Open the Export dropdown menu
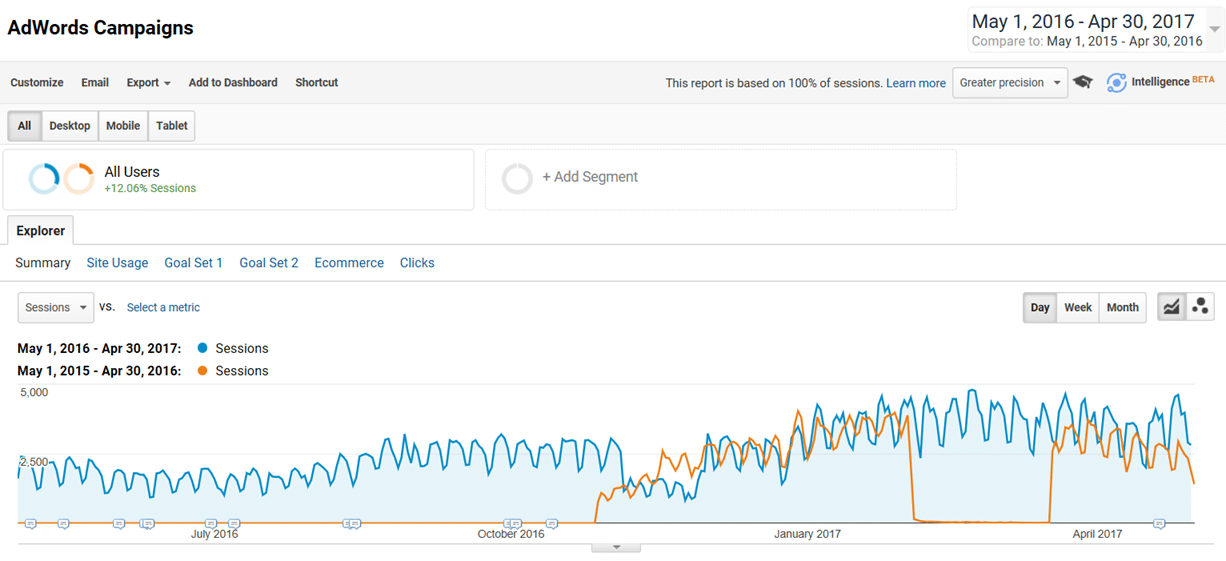The image size is (1226, 561). 148,83
